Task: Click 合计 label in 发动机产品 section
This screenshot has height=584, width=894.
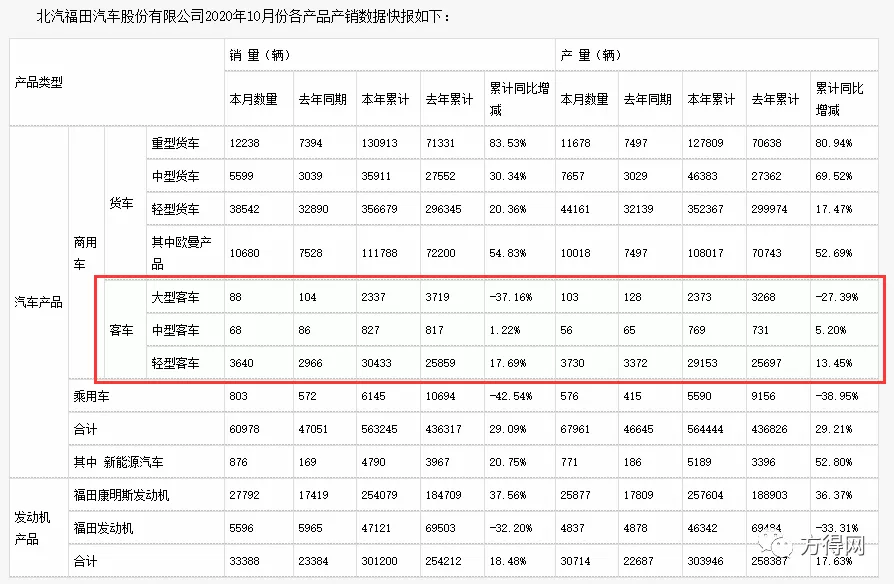Action: click(86, 561)
